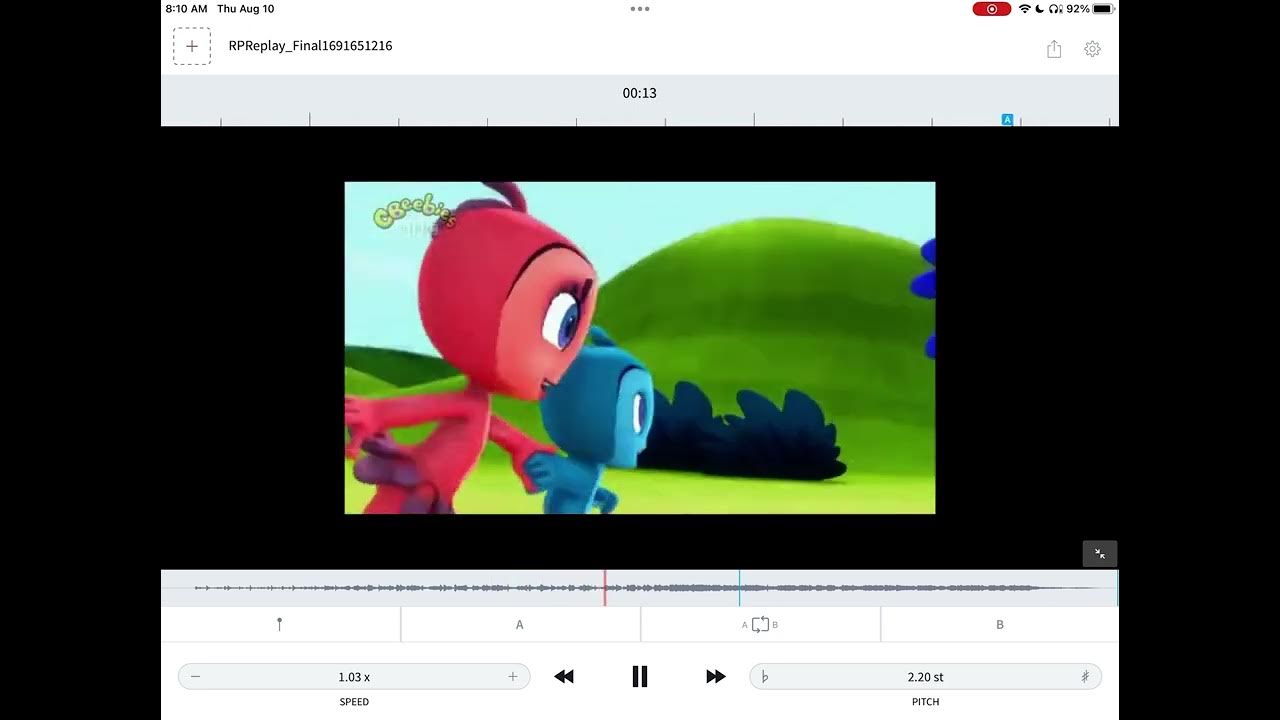The height and width of the screenshot is (720, 1280).
Task: Click the blue loop marker in the waveform
Action: click(x=739, y=588)
